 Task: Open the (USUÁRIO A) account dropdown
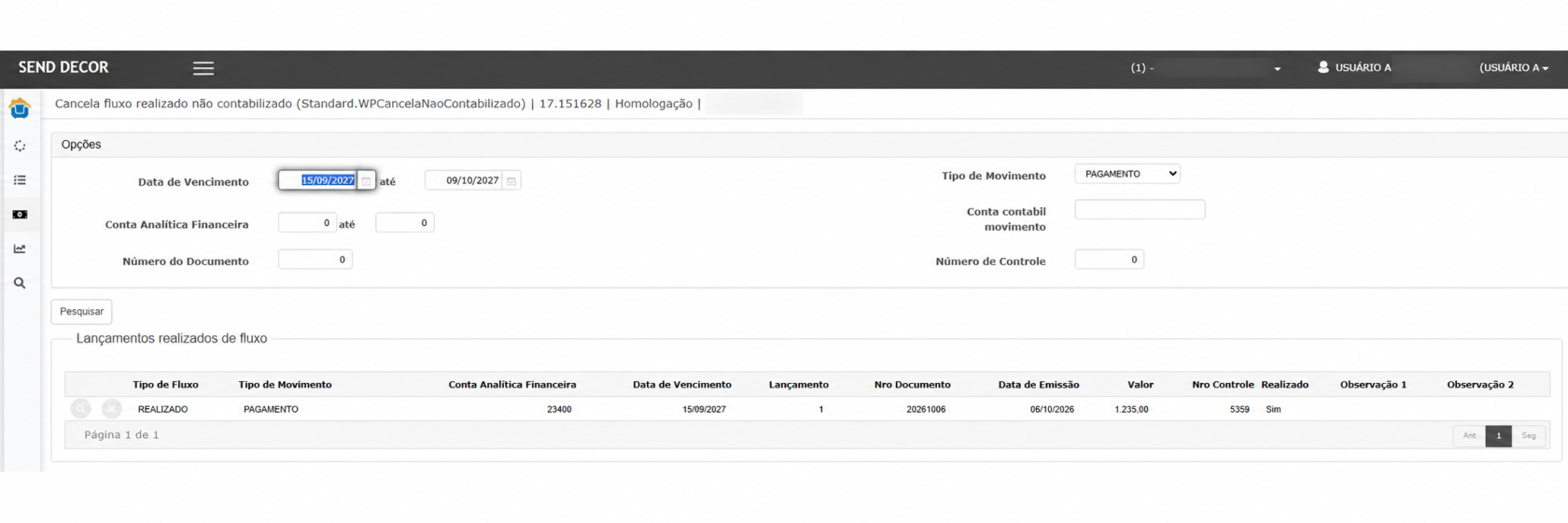pos(1514,68)
